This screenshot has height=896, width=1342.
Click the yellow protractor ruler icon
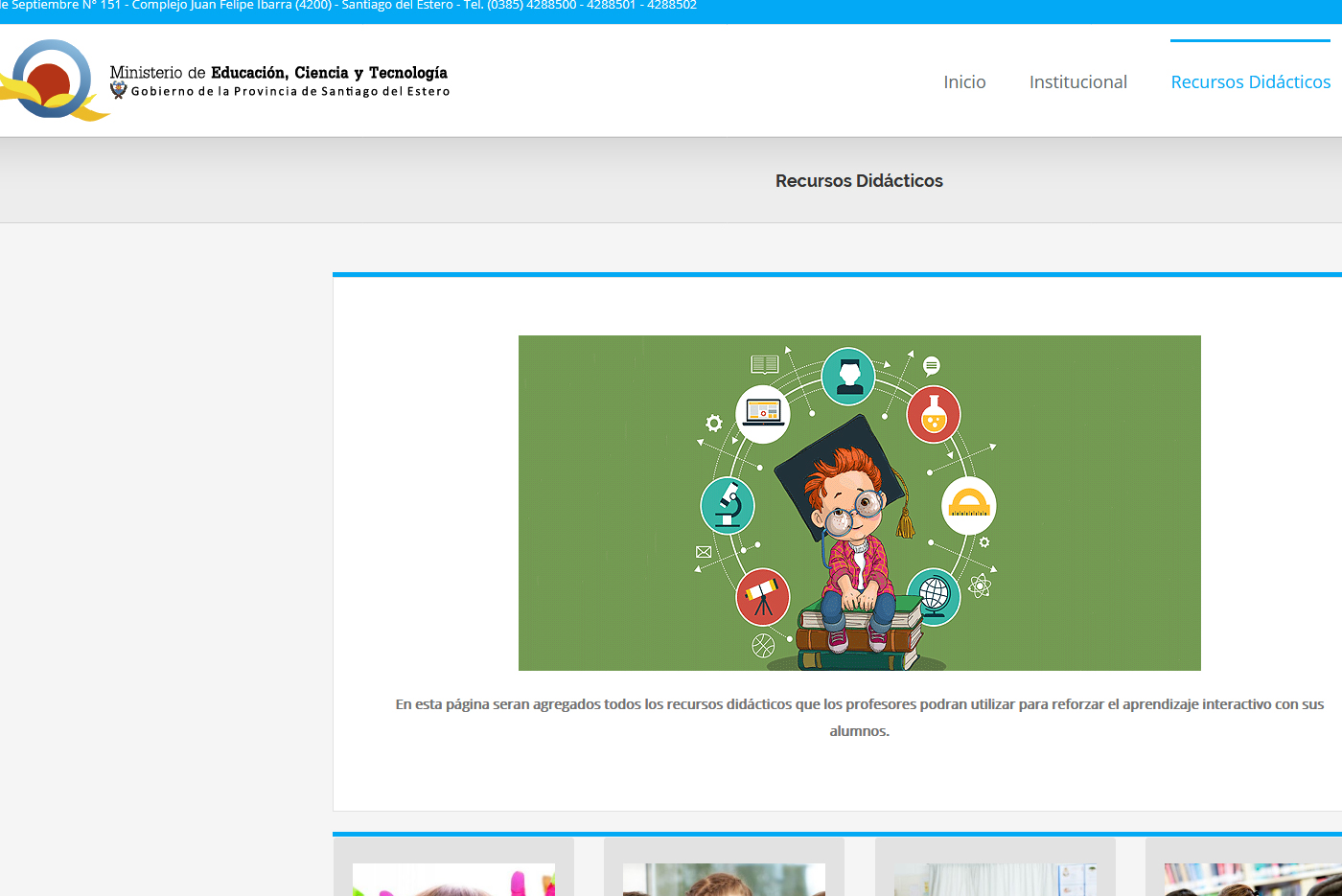968,505
